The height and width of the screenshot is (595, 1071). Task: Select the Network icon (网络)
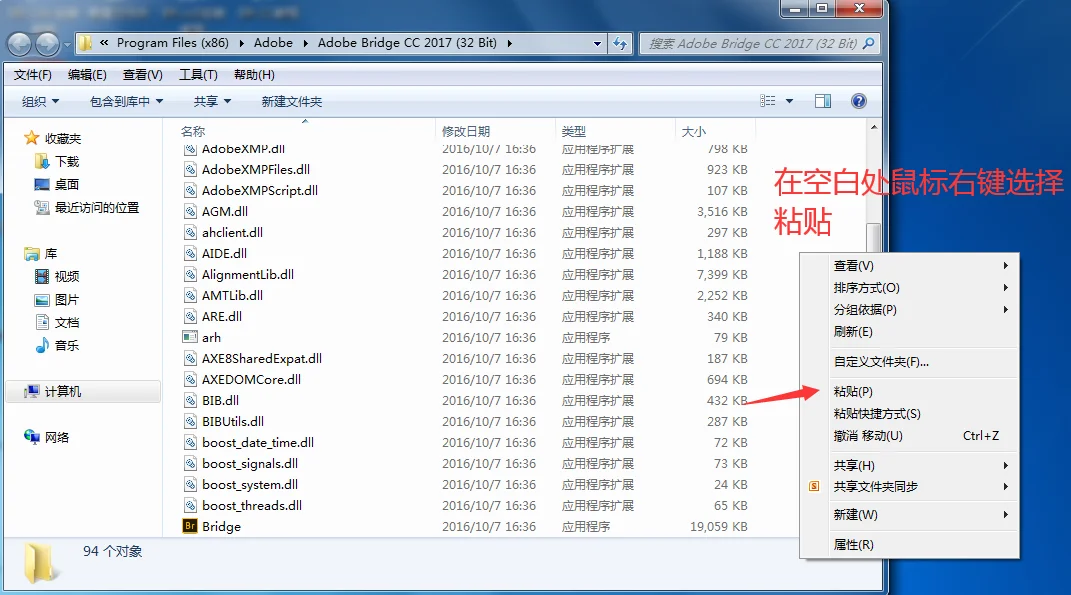click(31, 437)
